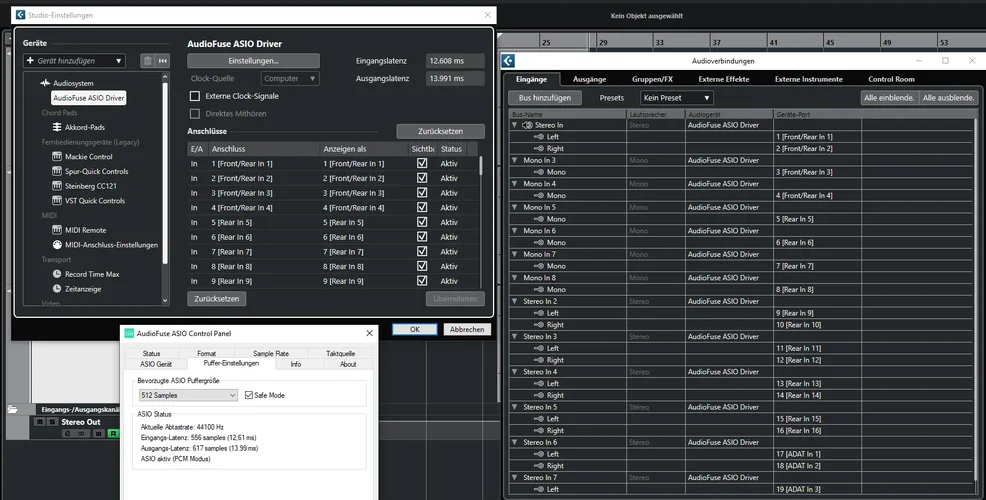Image resolution: width=986 pixels, height=500 pixels.
Task: Click the speaker icon on Stereo In bus
Action: pyautogui.click(x=526, y=125)
